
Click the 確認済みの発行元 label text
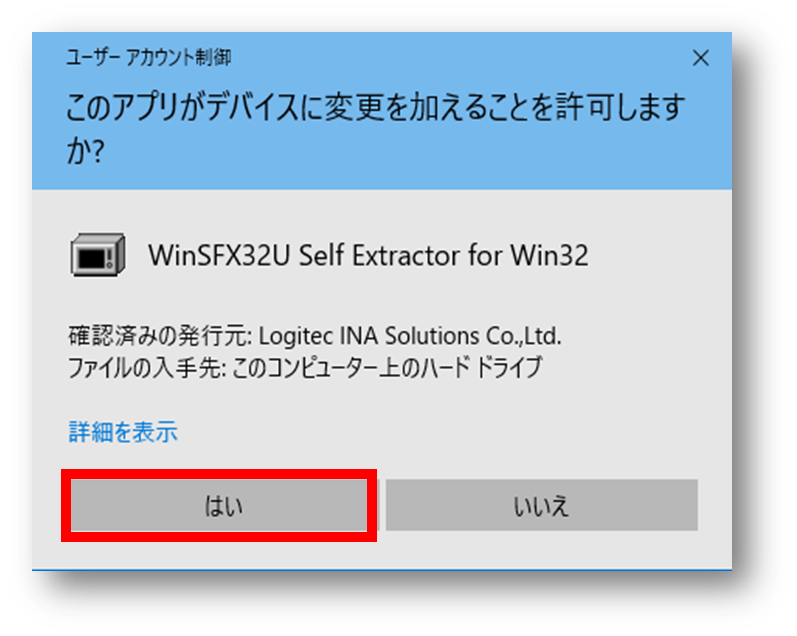click(x=160, y=336)
